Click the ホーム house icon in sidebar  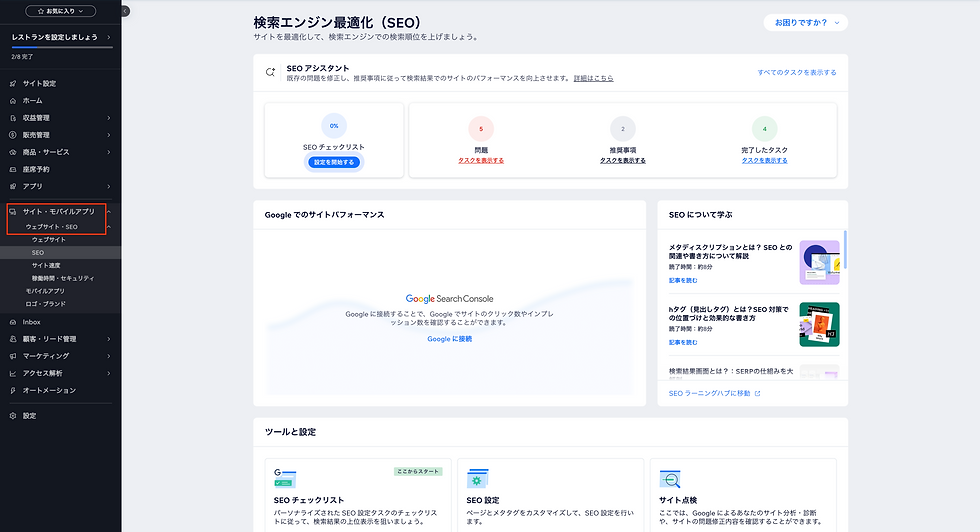coord(12,101)
